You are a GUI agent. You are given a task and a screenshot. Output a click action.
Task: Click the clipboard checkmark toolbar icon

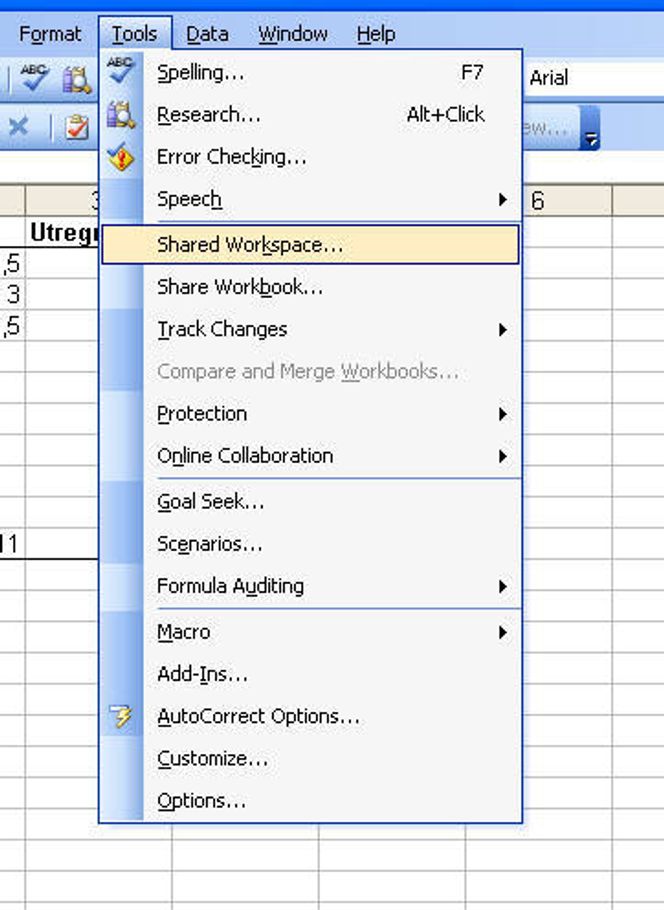(77, 128)
